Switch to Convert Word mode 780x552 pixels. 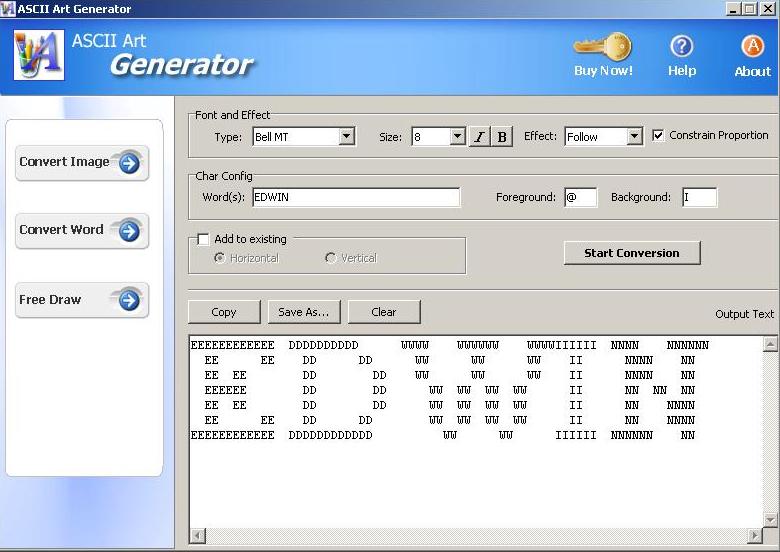click(82, 231)
